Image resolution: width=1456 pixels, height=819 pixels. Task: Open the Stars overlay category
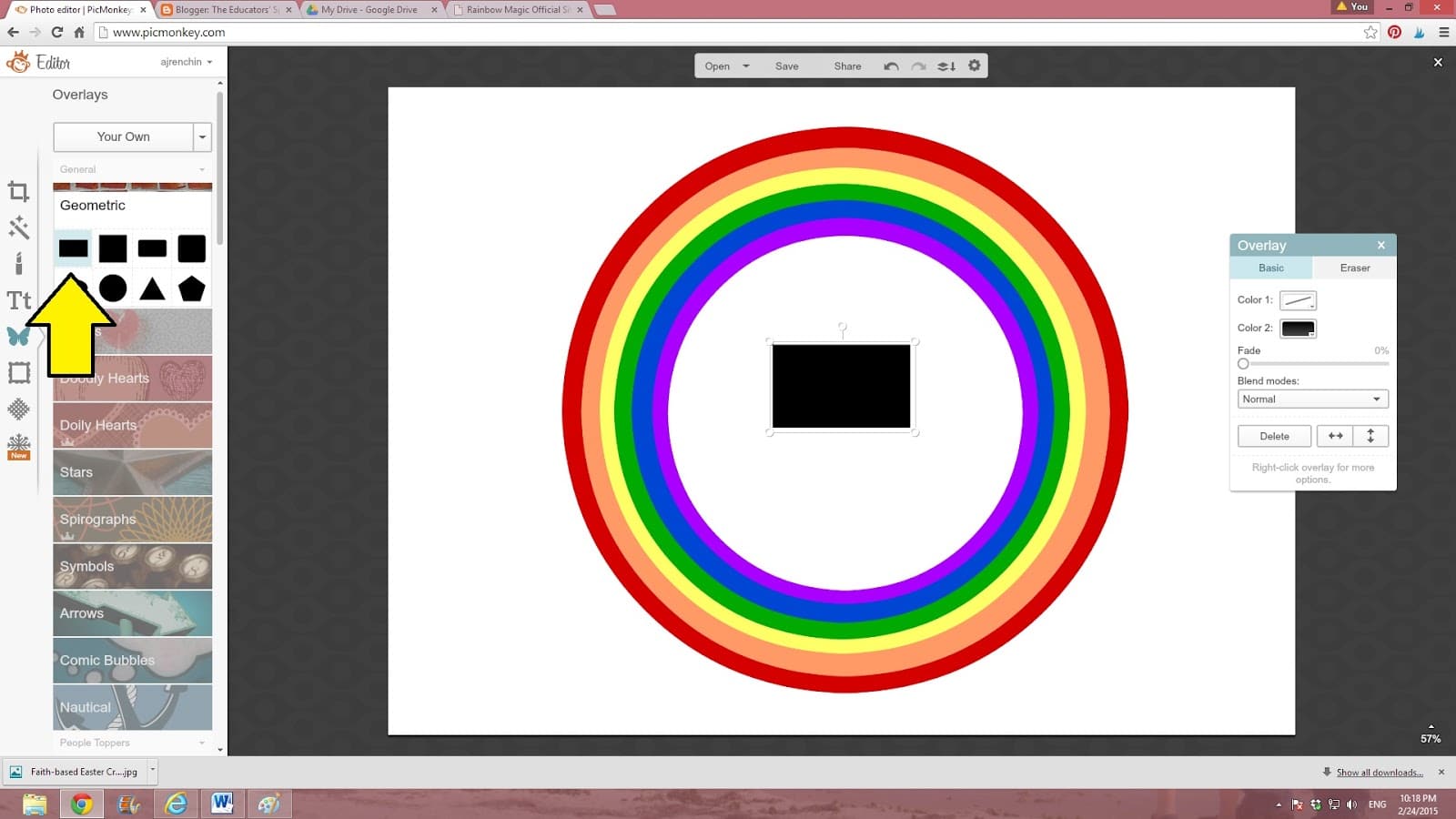tap(132, 472)
